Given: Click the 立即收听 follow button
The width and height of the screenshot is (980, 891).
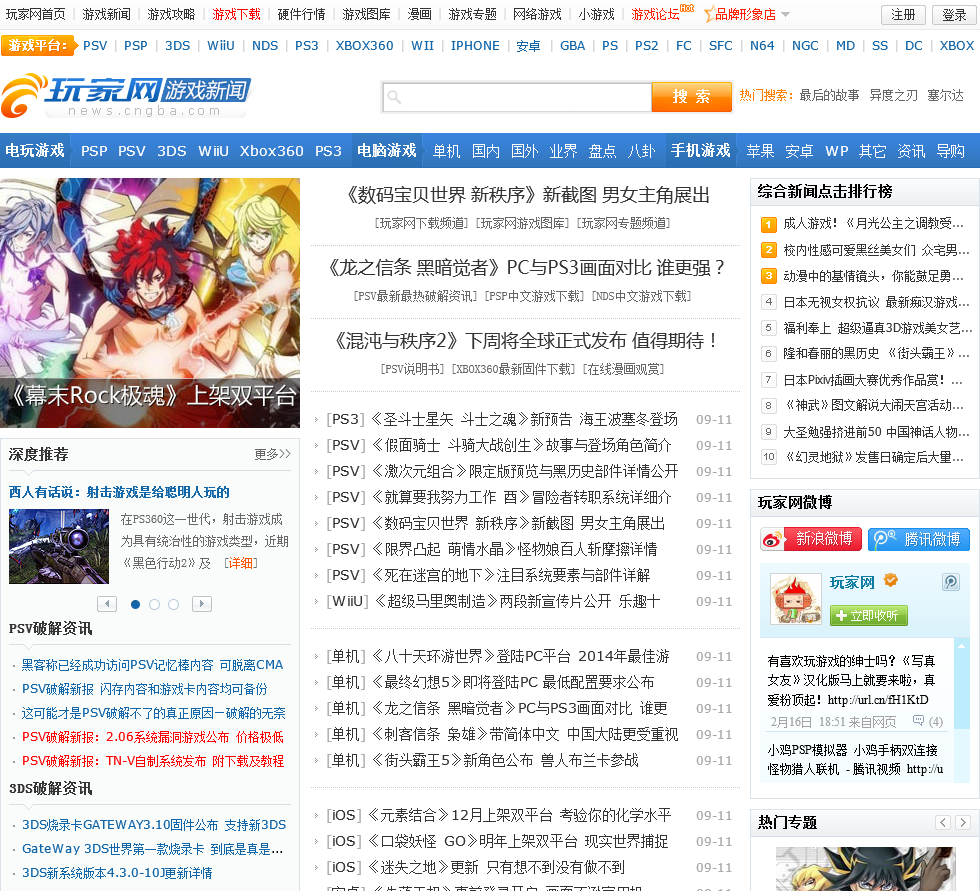Looking at the screenshot, I should tap(868, 615).
